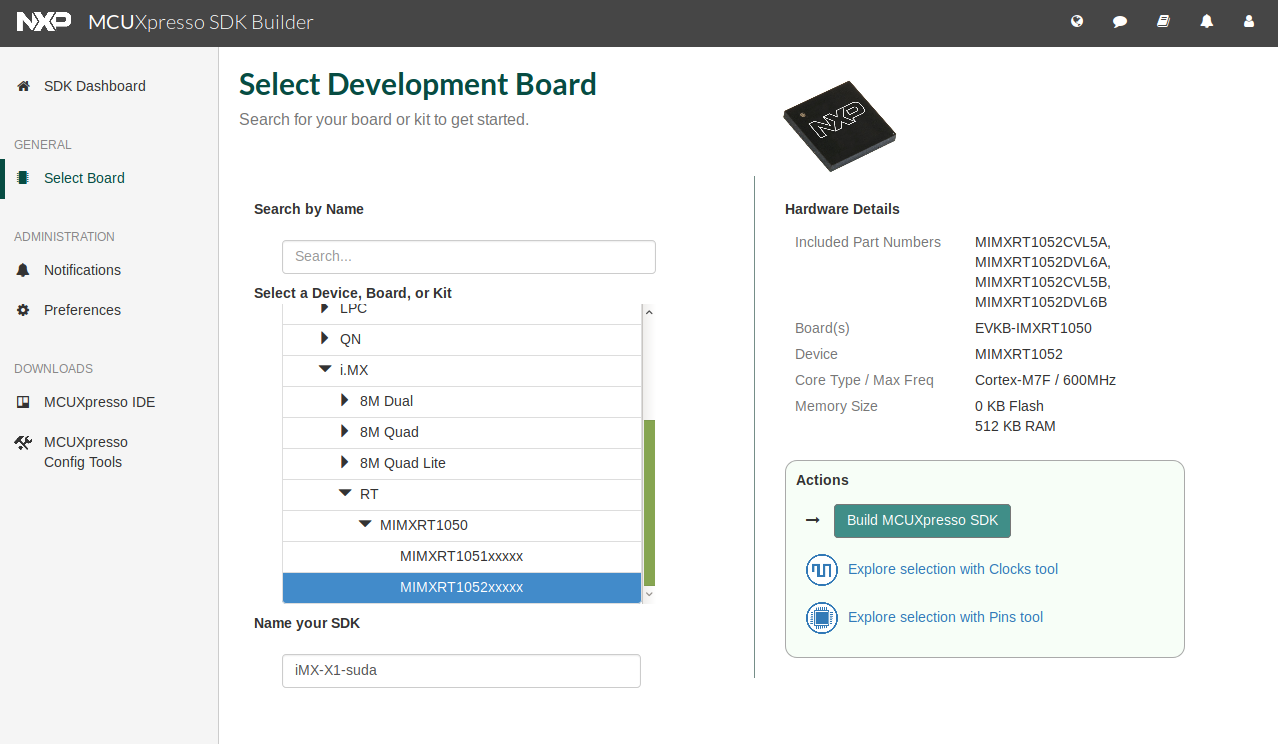Click the device tree scrollbar thumb

tap(649, 502)
